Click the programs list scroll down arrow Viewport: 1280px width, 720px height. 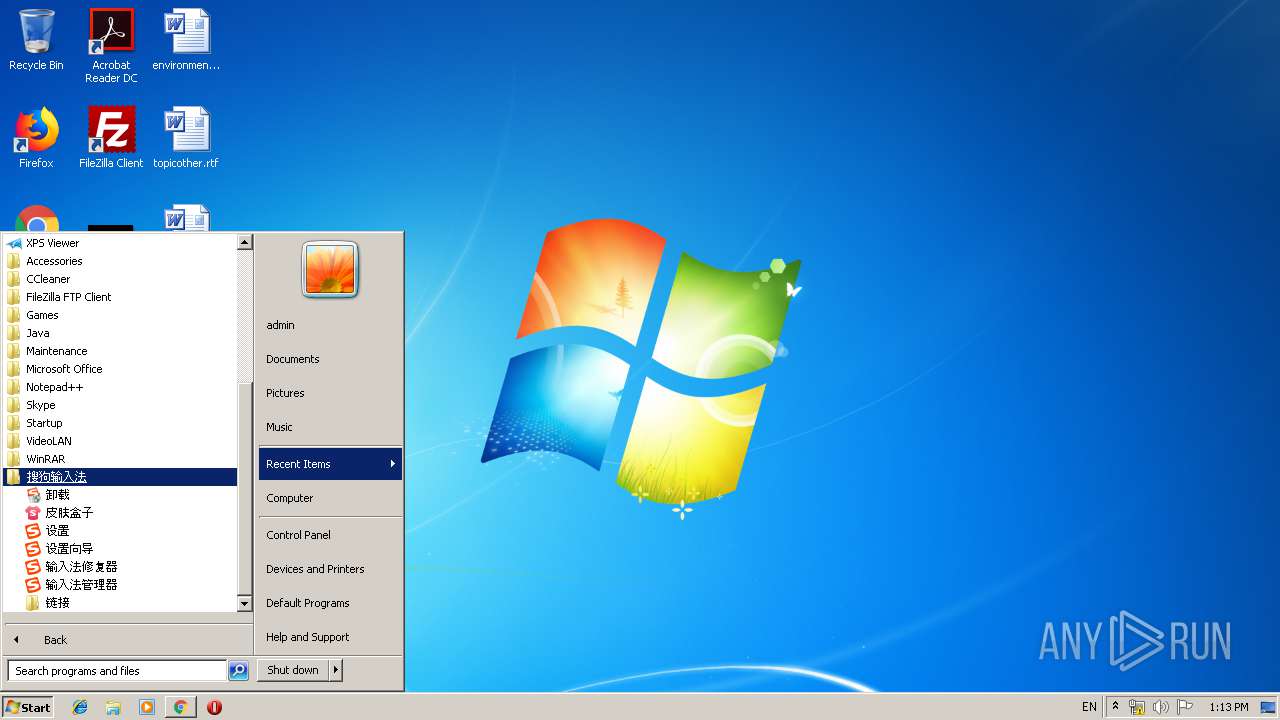pyautogui.click(x=244, y=604)
